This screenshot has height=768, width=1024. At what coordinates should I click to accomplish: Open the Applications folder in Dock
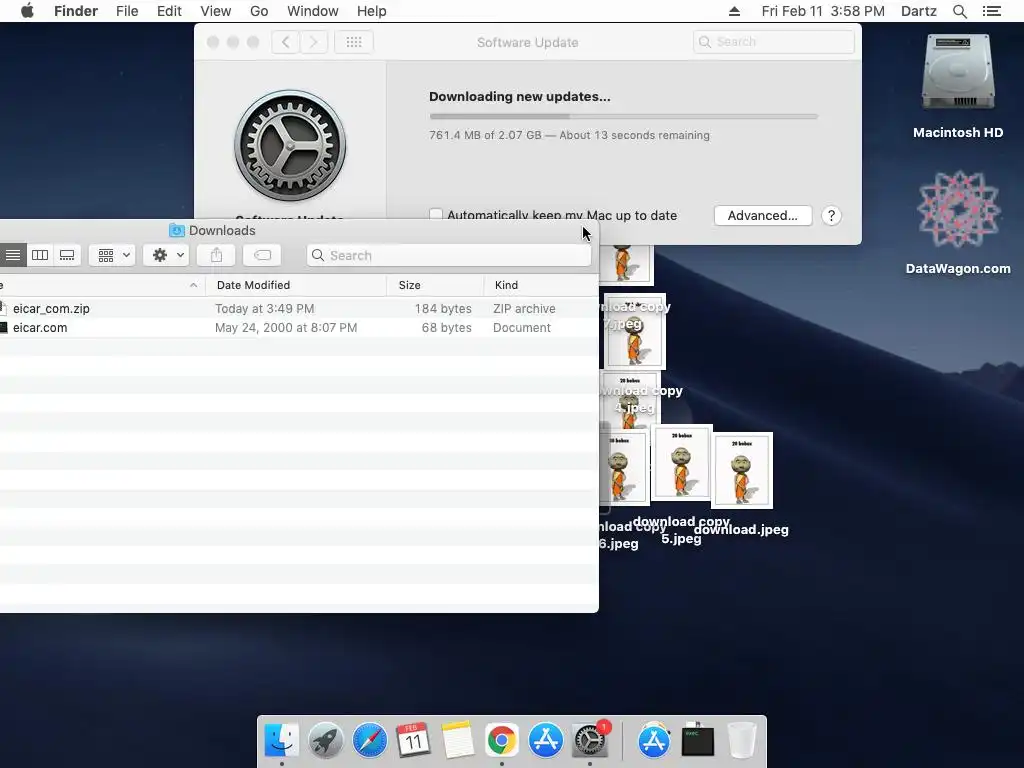click(654, 741)
